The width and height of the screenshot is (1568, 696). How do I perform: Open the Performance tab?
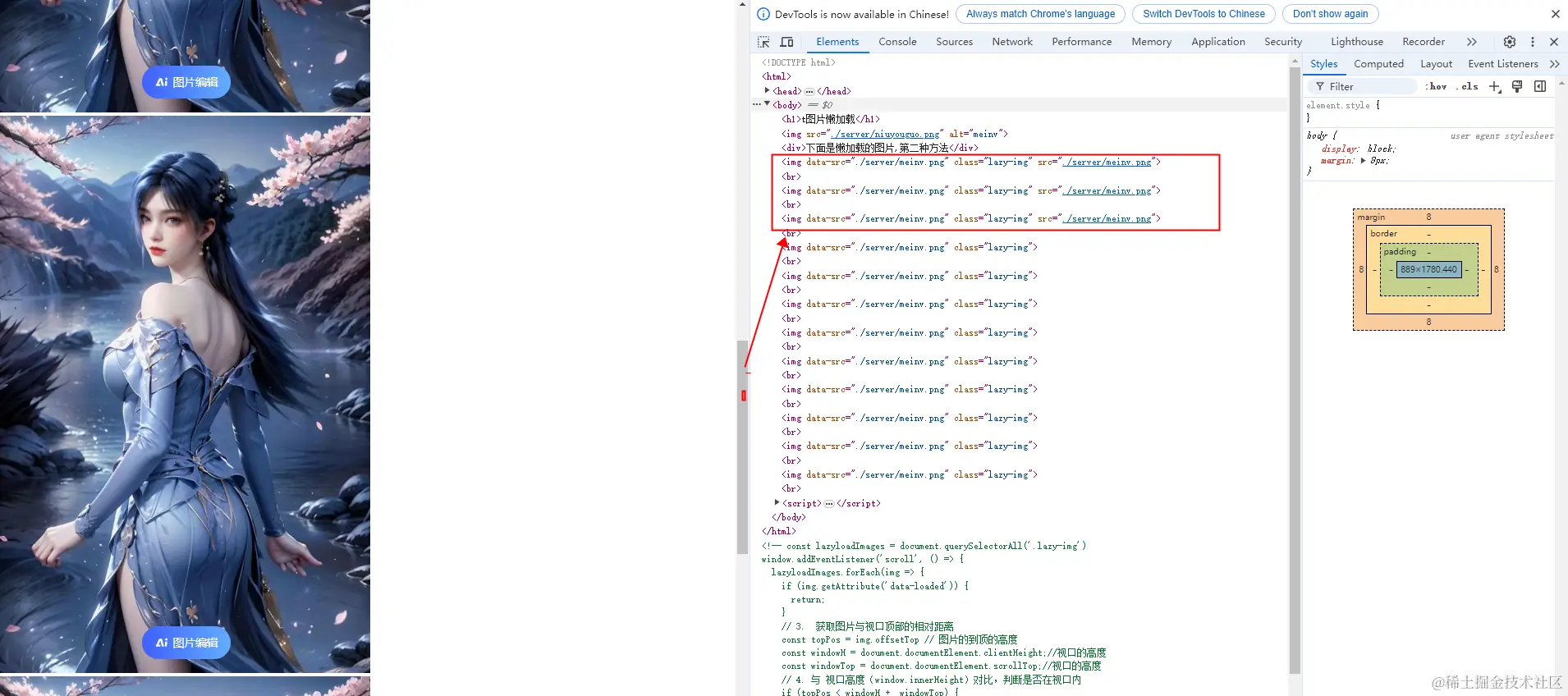(1082, 42)
